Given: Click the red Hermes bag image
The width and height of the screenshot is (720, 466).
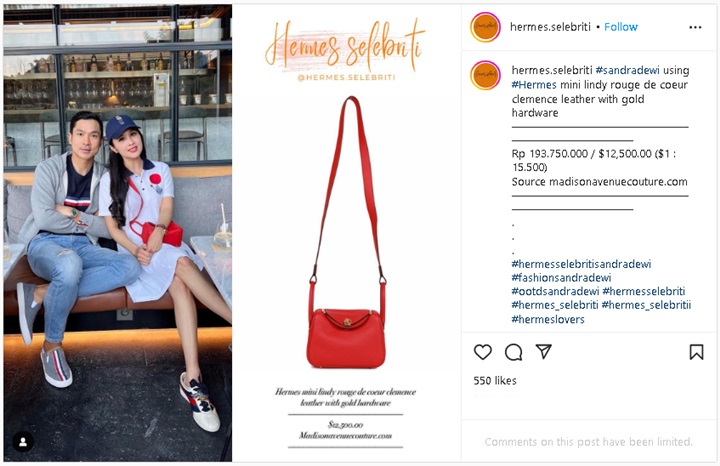Looking at the screenshot, I should (347, 233).
